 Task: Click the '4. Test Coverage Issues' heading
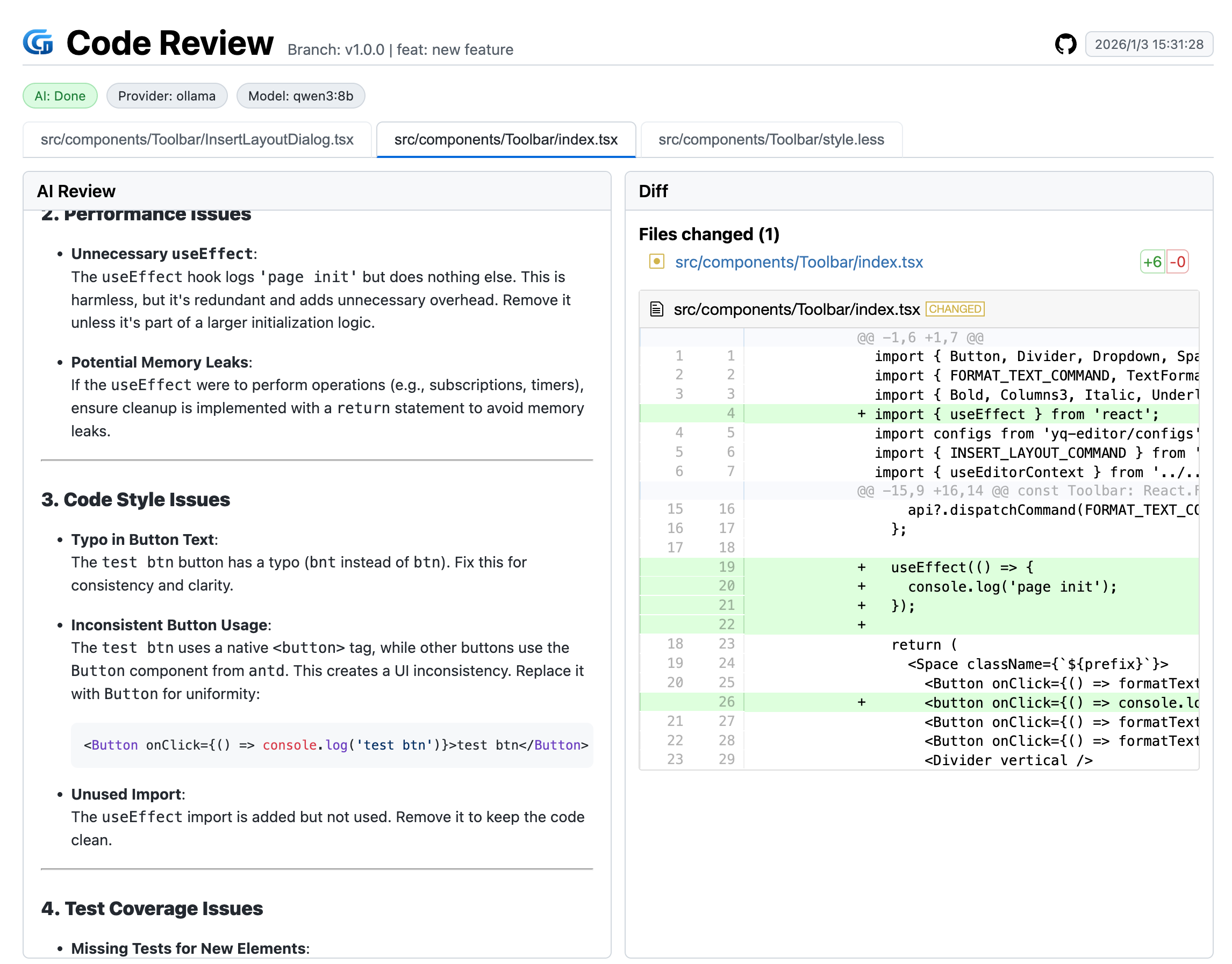click(152, 908)
